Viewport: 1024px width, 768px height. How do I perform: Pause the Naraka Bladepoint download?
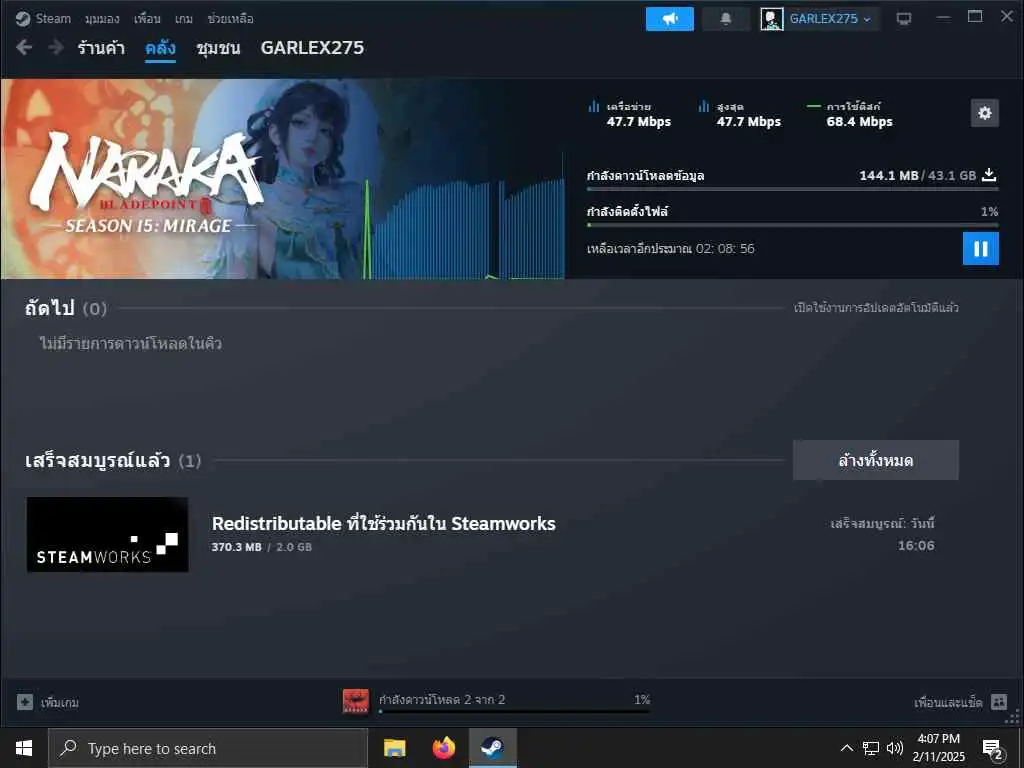point(981,248)
